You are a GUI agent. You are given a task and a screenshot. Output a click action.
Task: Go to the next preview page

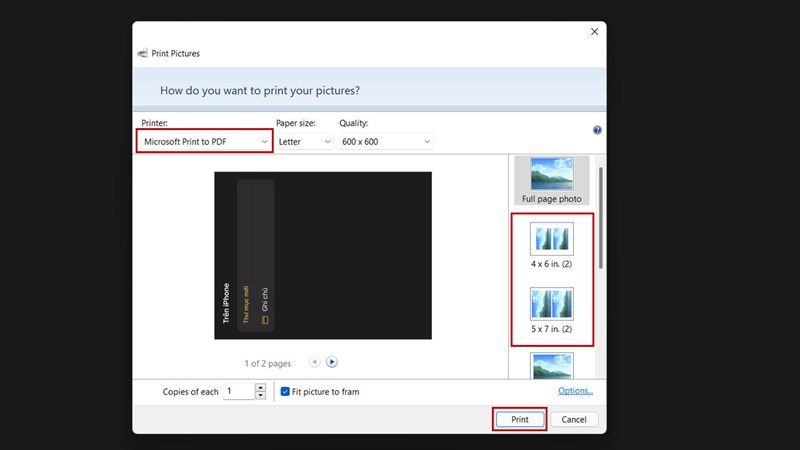point(332,362)
